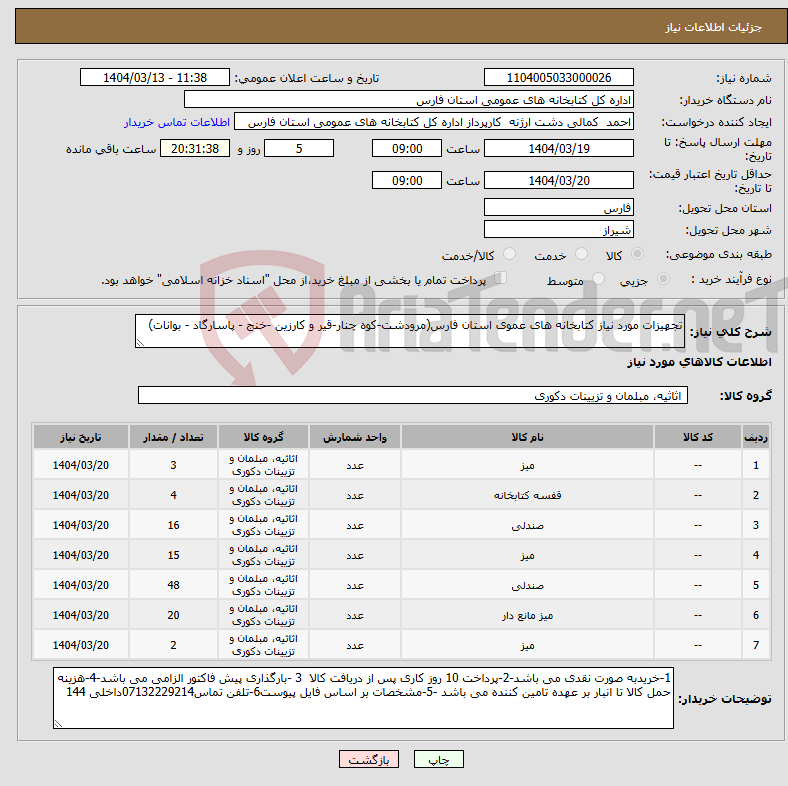The image size is (788, 786).
Task: Click the response deadline date 1404/03/19
Action: tap(558, 148)
